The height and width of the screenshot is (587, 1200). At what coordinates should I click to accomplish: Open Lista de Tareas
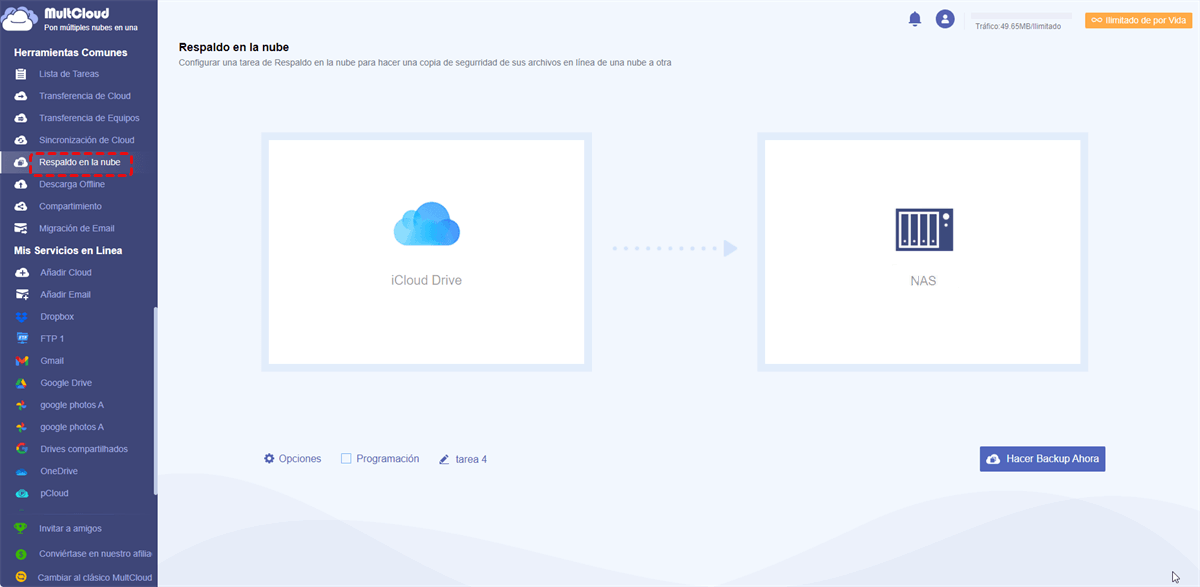click(69, 74)
